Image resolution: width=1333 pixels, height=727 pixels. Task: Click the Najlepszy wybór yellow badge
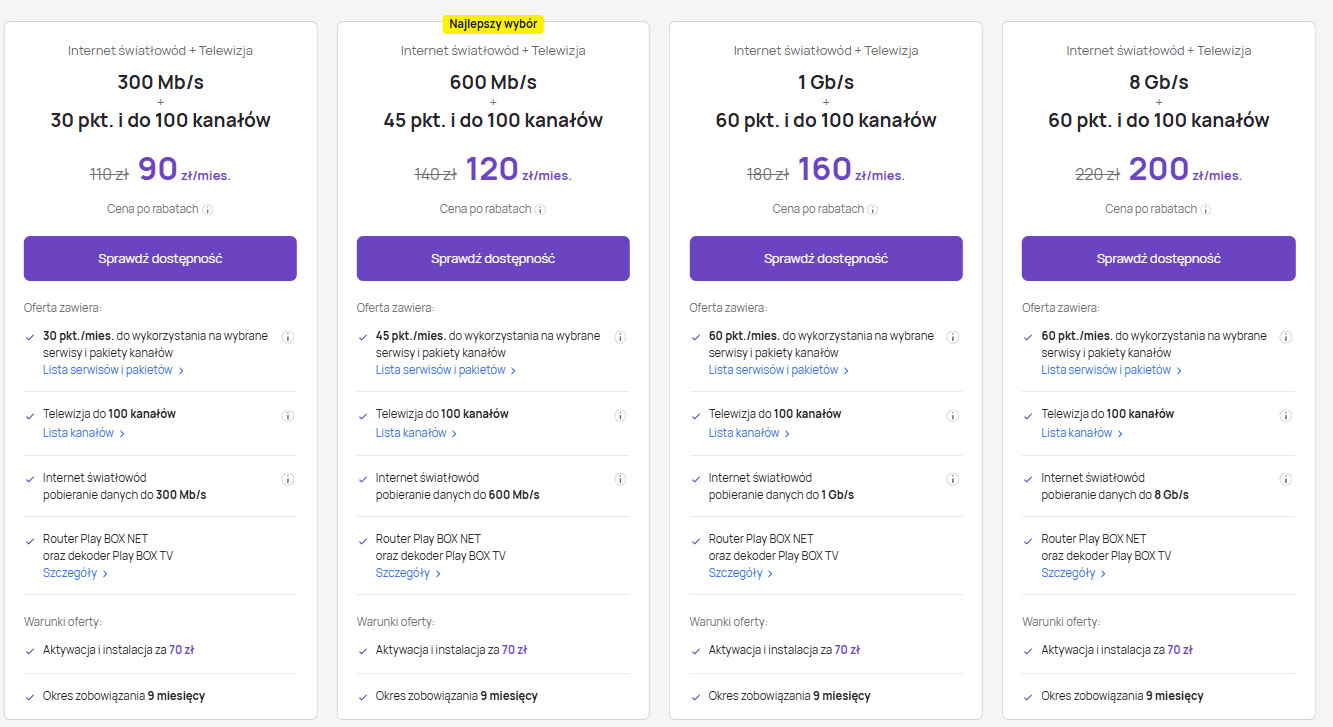pos(493,24)
